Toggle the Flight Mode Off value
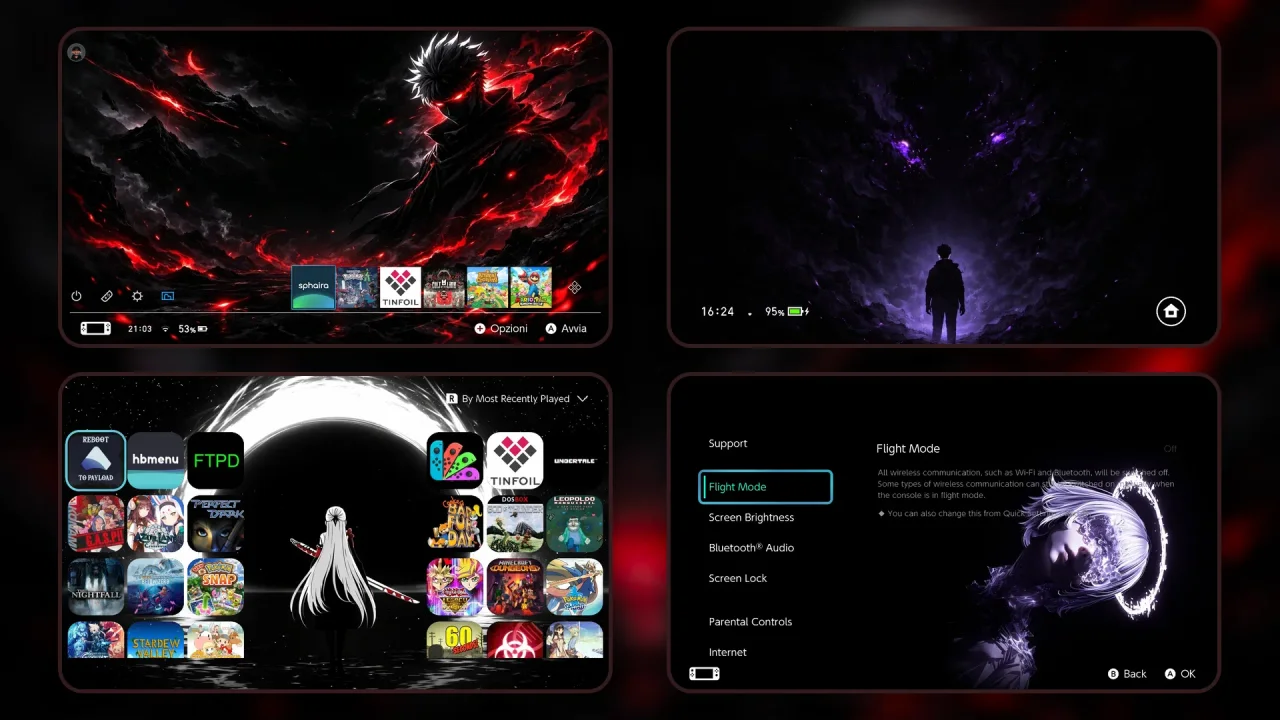 (x=1170, y=449)
